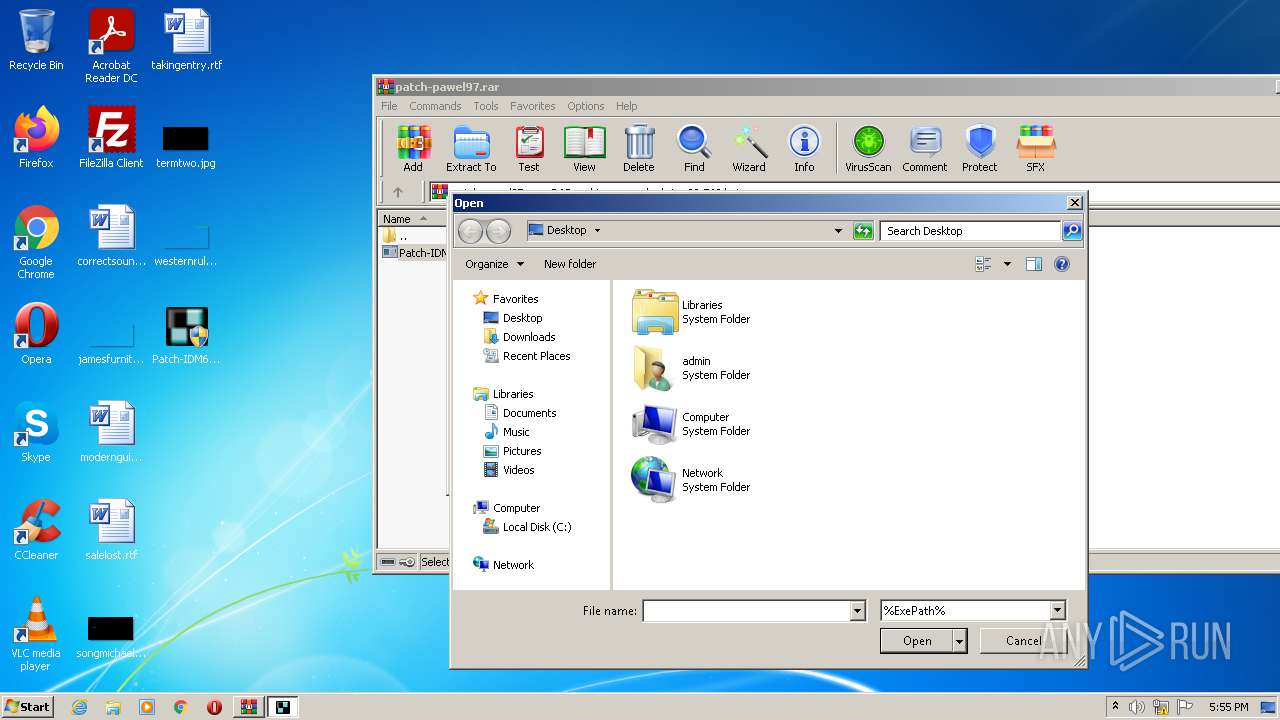The width and height of the screenshot is (1280, 720).
Task: Click the Internet Explorer taskbar icon
Action: click(79, 707)
